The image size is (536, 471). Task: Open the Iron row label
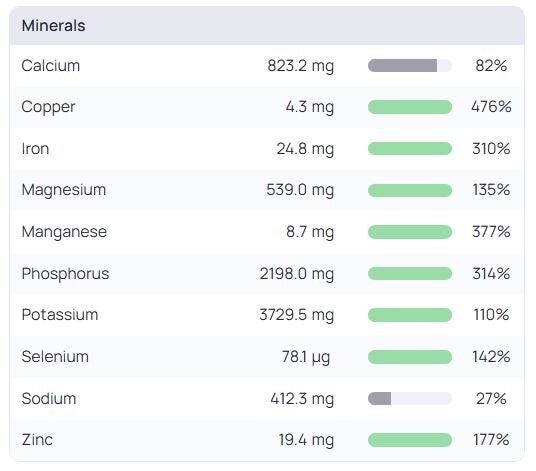tap(35, 149)
